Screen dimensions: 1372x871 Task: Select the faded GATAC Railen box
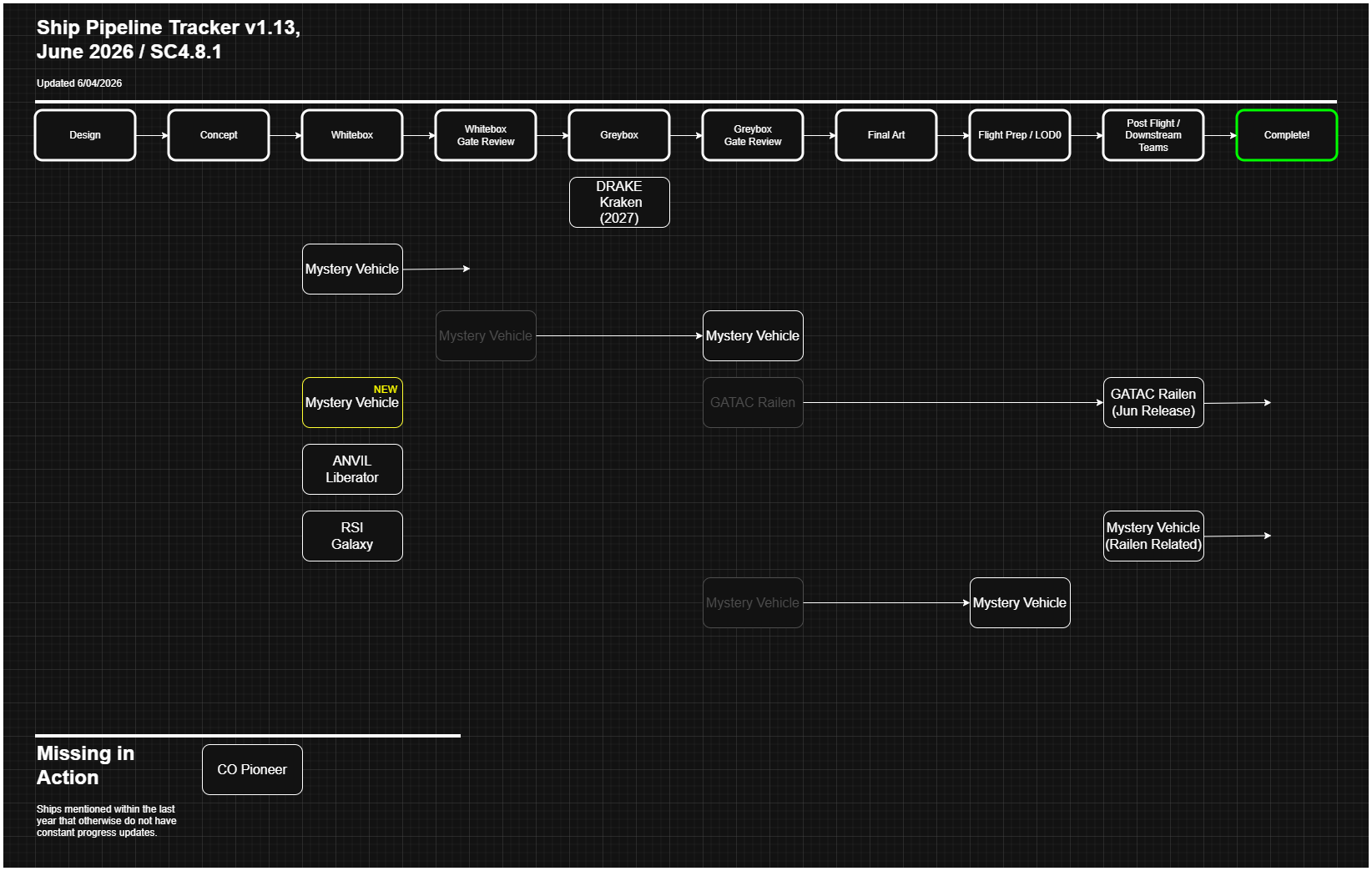(753, 402)
